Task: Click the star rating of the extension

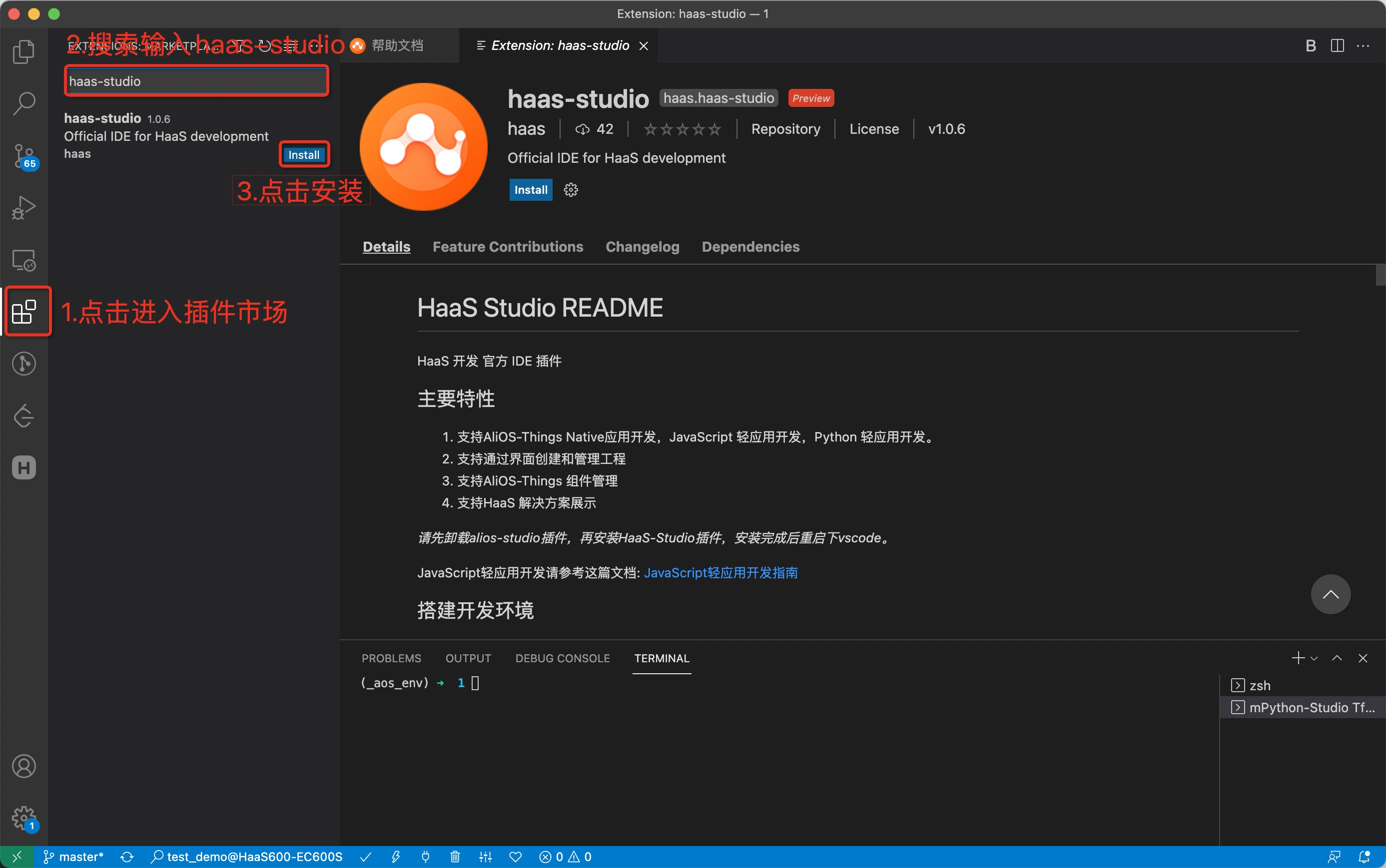Action: point(682,130)
